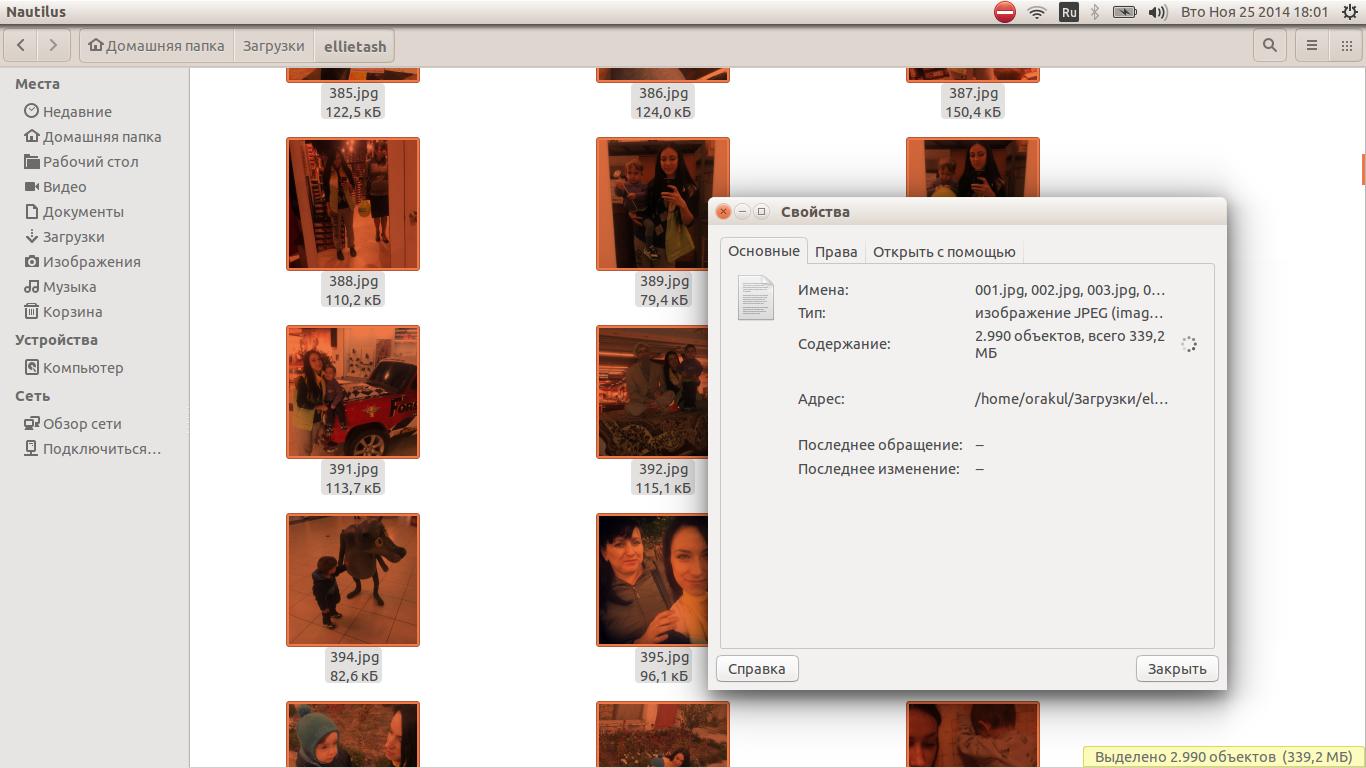Click ellietash breadcrumb in path bar

[354, 45]
